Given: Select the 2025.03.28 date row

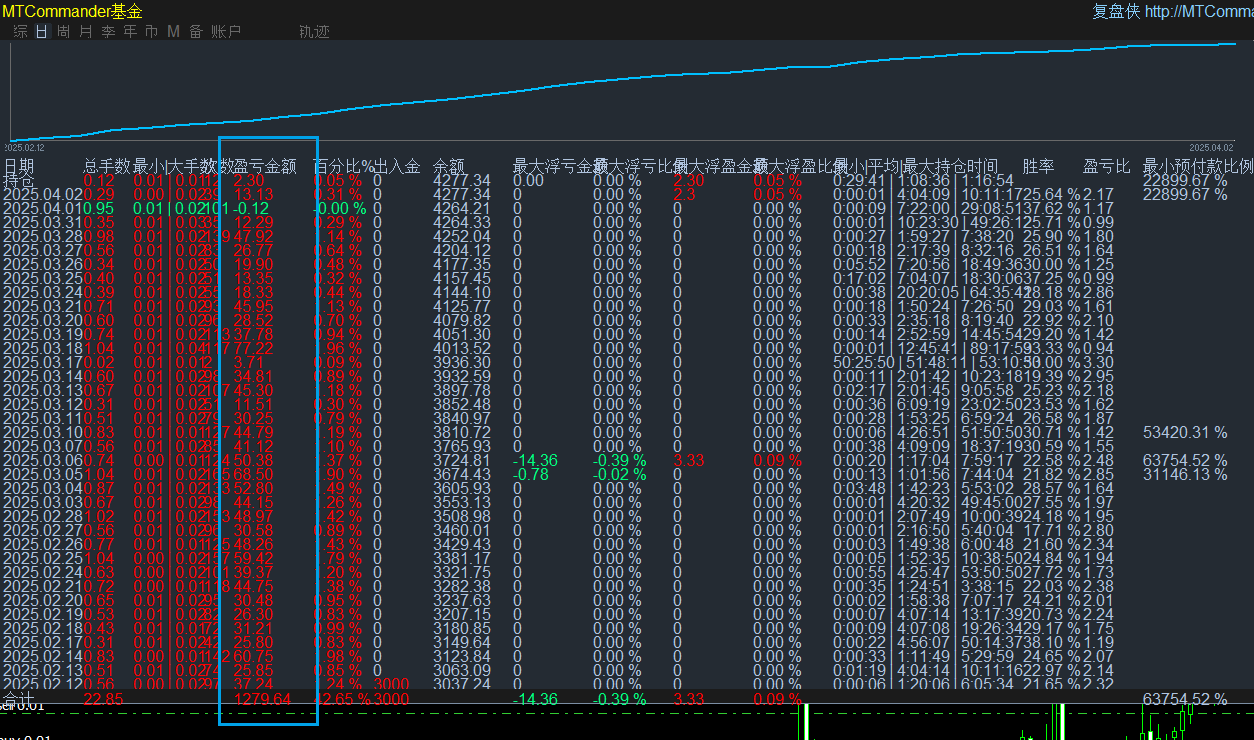Looking at the screenshot, I should (x=43, y=236).
